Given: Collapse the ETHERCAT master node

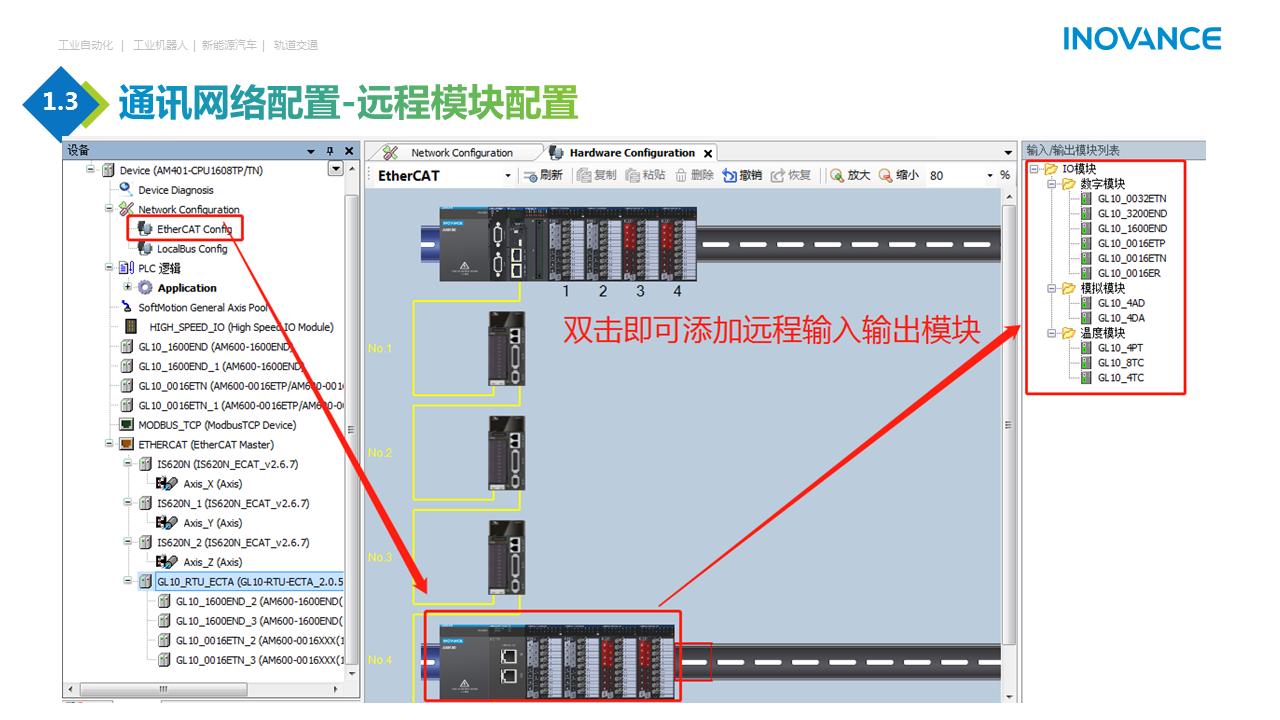Looking at the screenshot, I should point(109,444).
